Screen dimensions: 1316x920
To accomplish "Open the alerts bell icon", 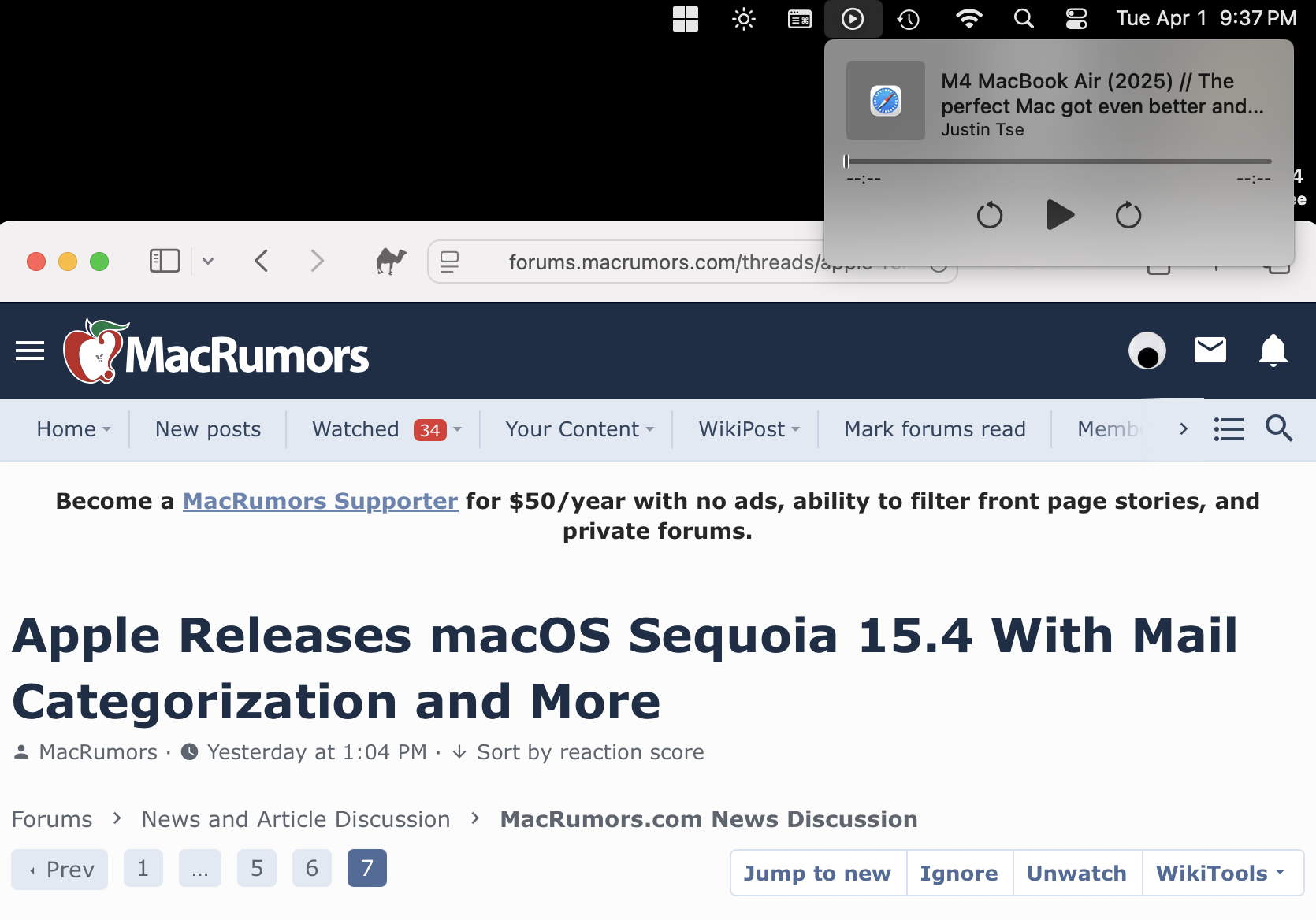I will (x=1273, y=351).
